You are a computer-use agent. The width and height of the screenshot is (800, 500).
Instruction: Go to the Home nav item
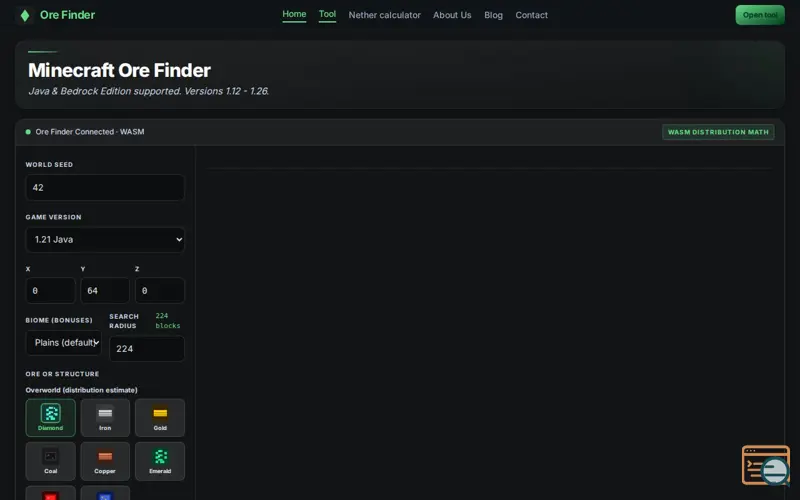[294, 14]
